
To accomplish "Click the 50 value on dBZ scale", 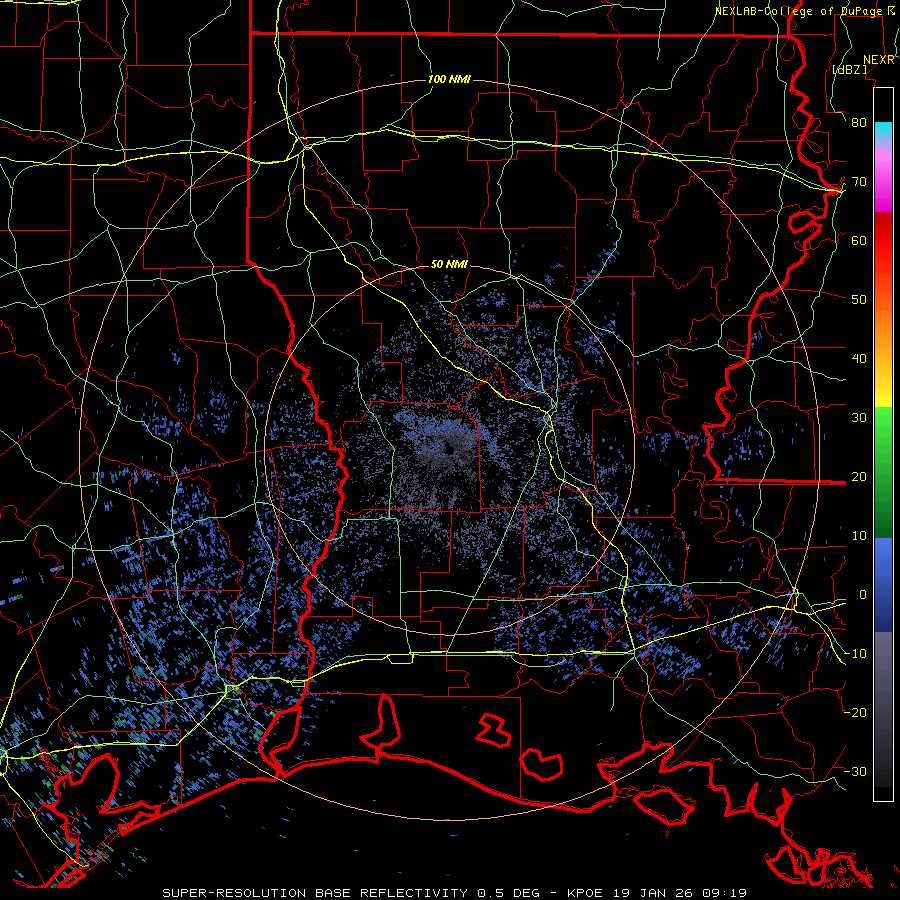I will tap(859, 299).
